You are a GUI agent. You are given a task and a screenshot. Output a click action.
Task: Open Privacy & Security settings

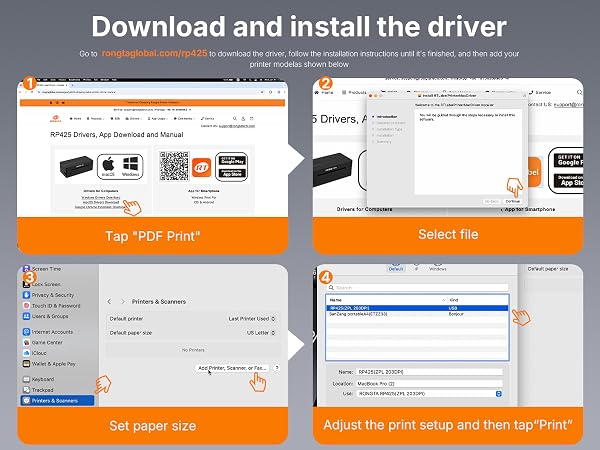49,295
